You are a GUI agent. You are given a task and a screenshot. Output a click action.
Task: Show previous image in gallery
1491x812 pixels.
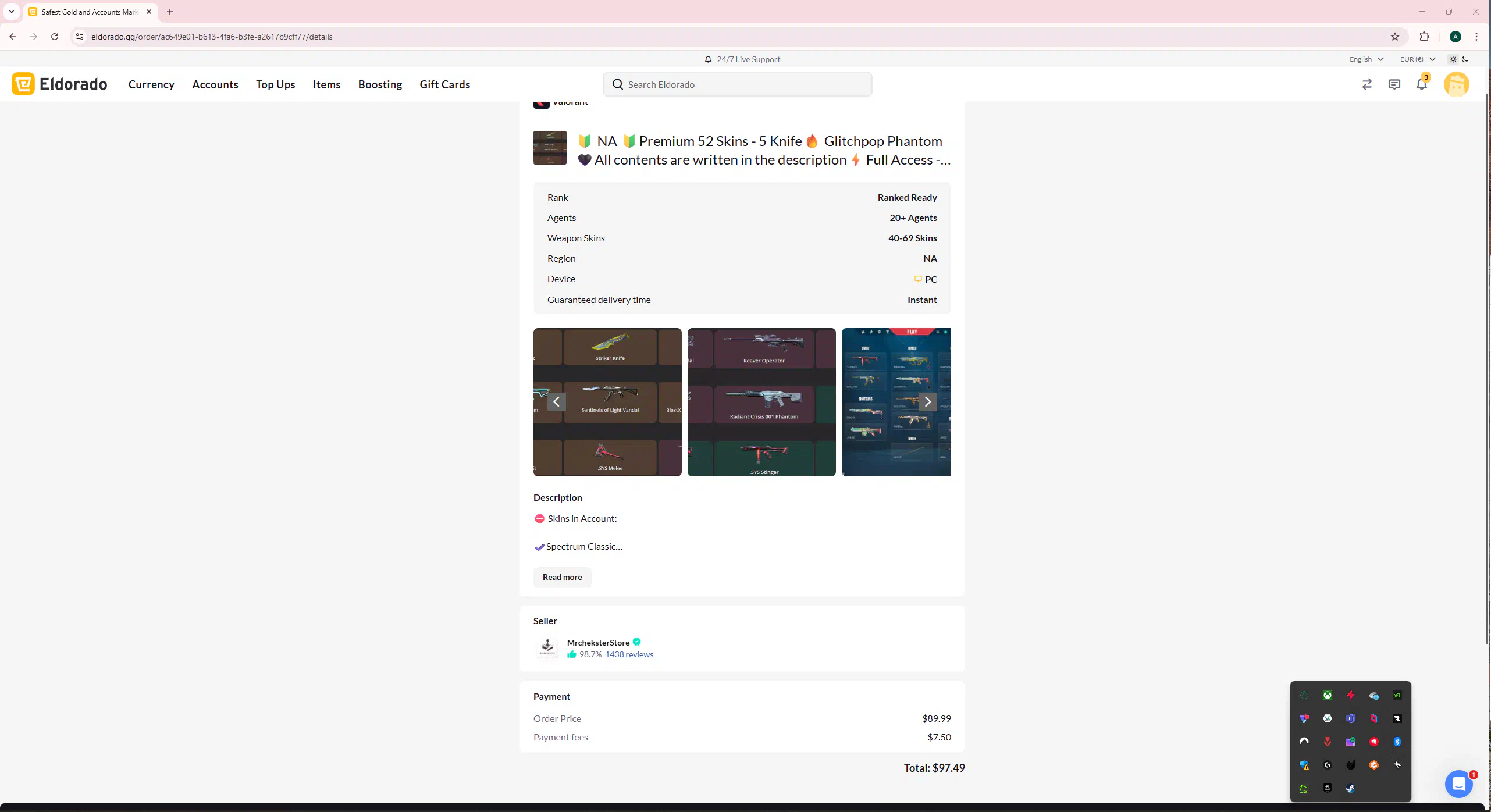(x=556, y=402)
